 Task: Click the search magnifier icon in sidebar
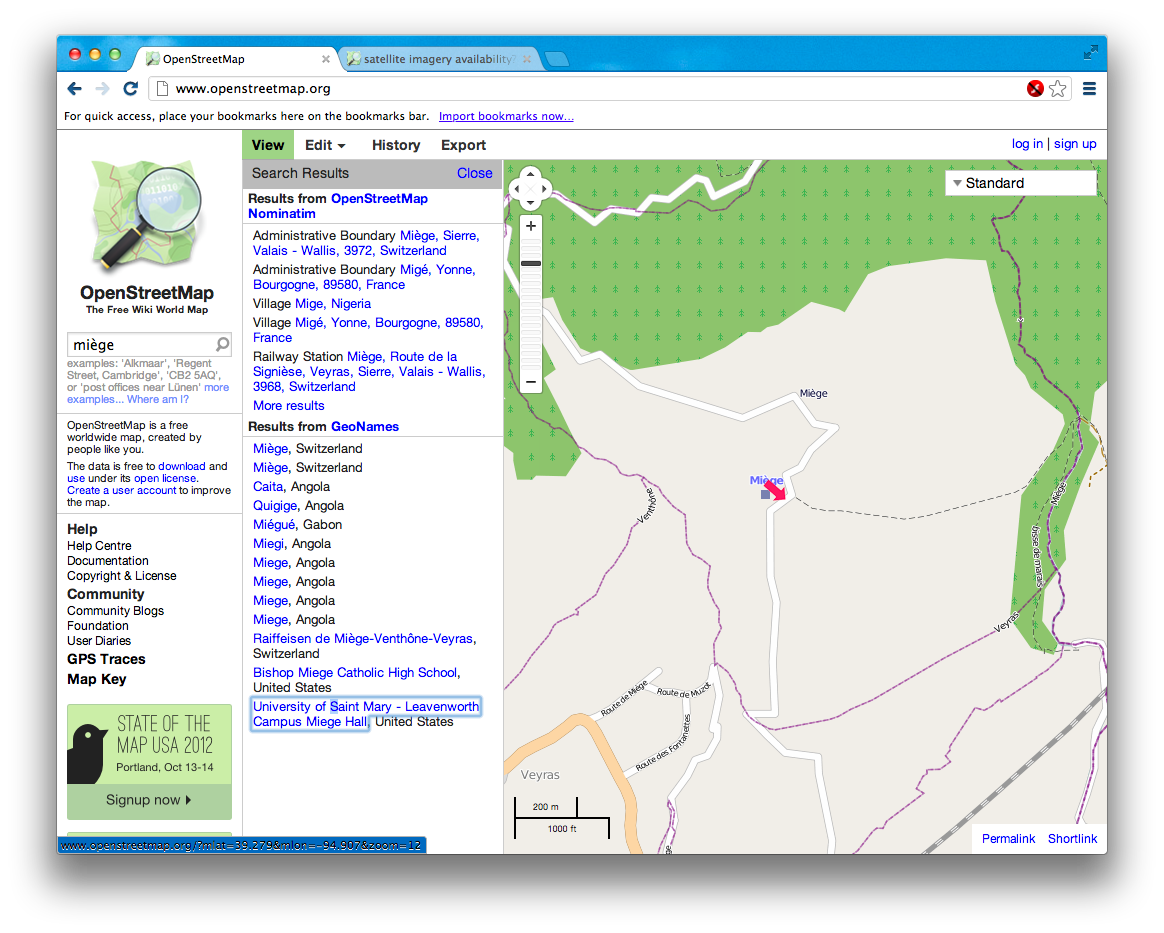click(x=222, y=345)
